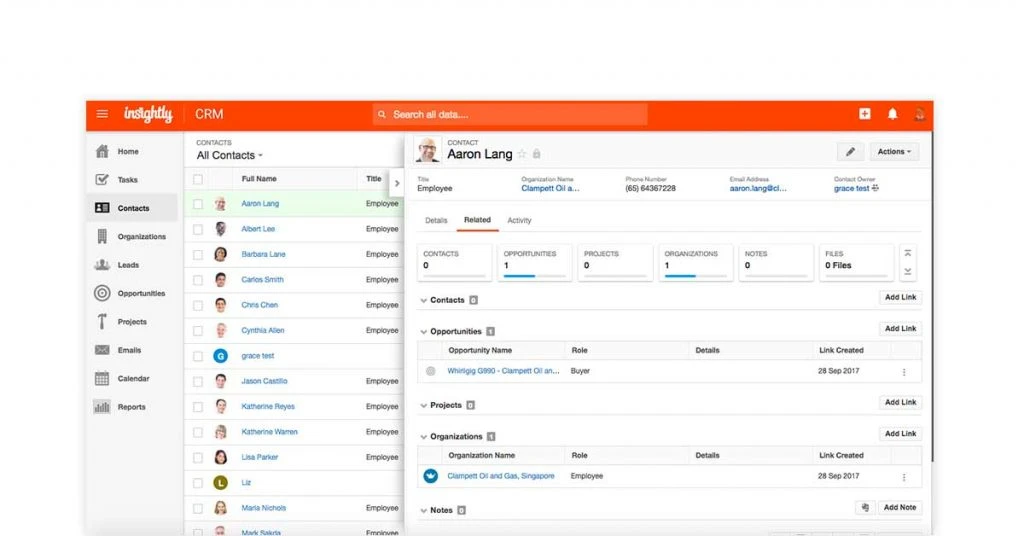Expand contact list with the arrow handle
Viewport: 1024px width, 536px height.
point(396,183)
